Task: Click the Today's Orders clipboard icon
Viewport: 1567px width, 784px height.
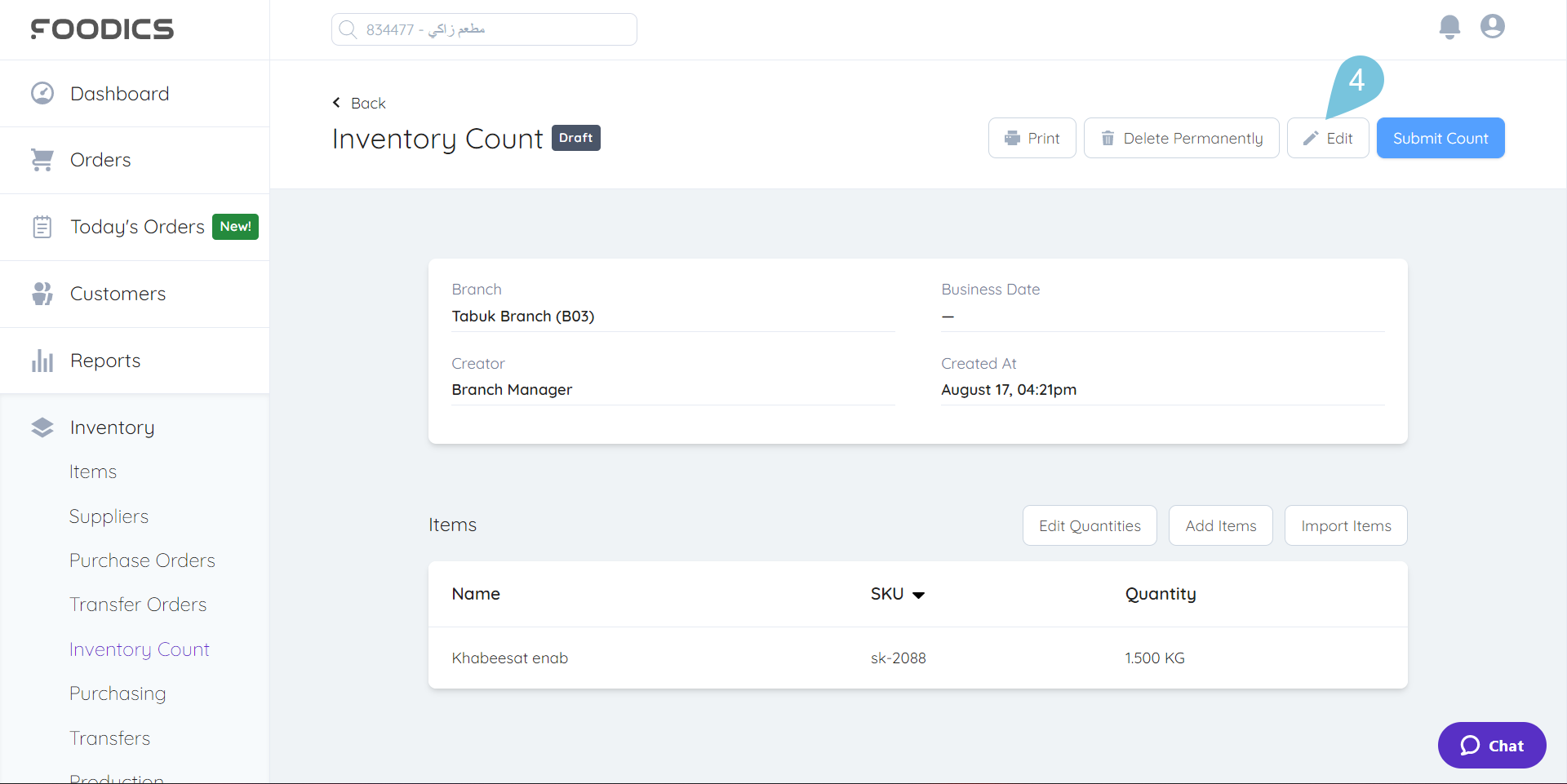Action: coord(42,227)
